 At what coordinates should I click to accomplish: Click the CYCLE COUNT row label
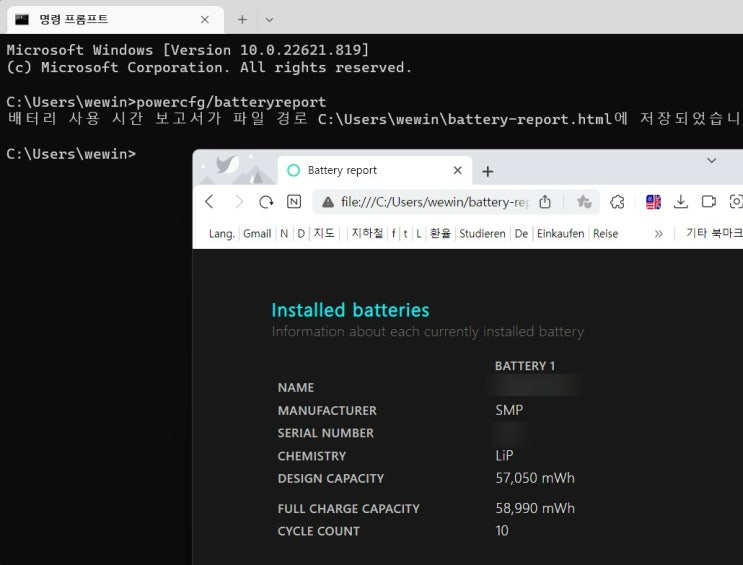(318, 531)
